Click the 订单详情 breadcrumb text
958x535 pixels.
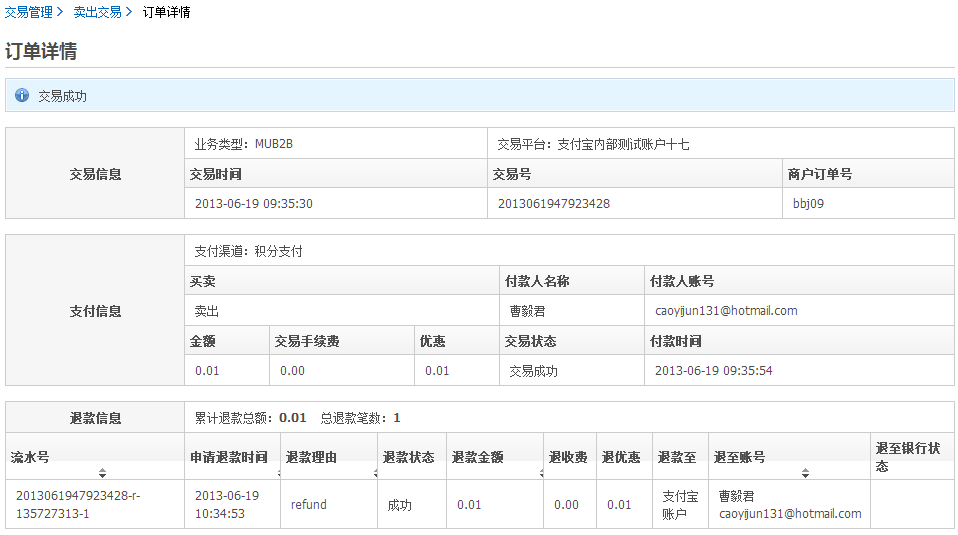(166, 12)
